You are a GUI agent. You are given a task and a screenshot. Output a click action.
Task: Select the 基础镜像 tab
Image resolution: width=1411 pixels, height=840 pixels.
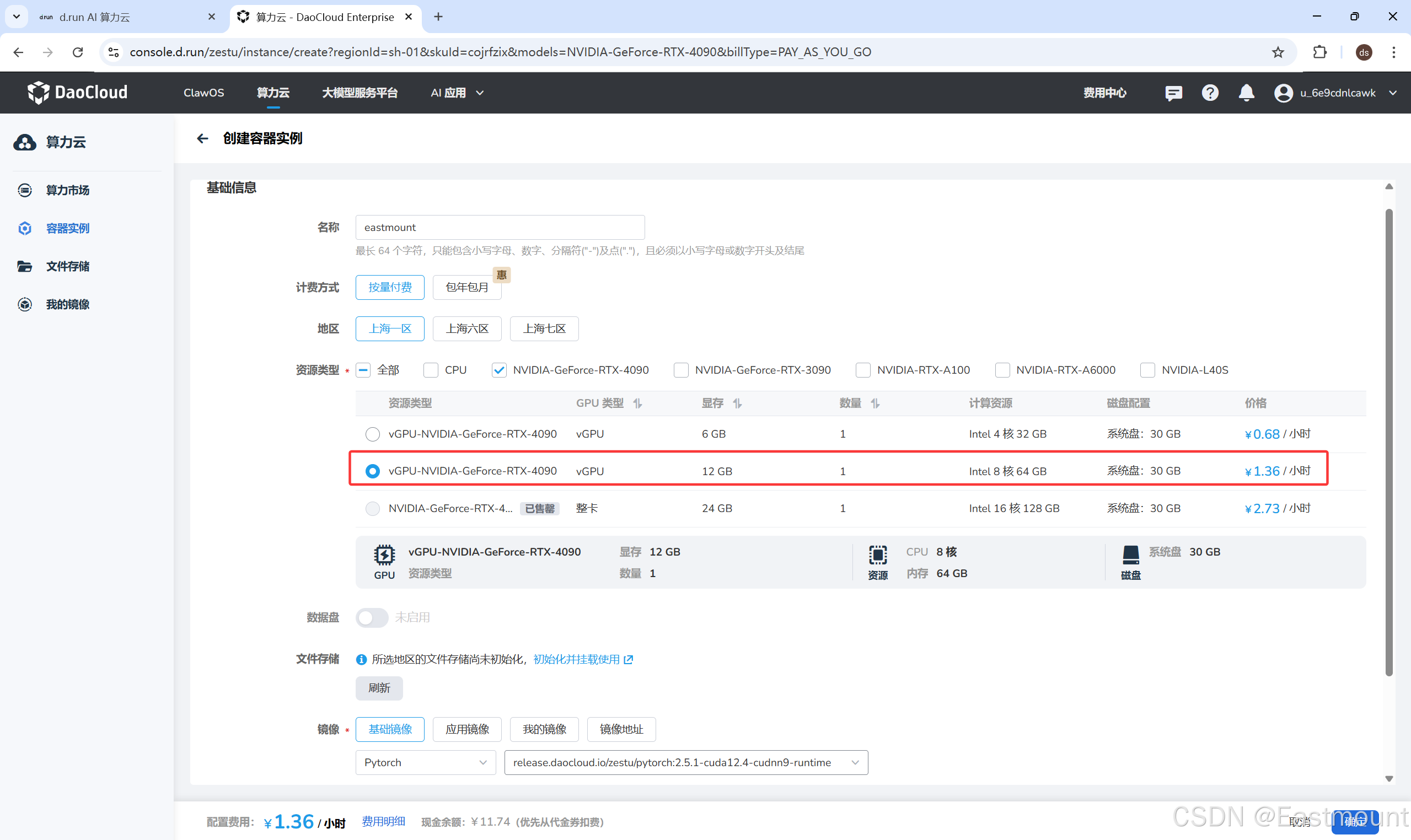point(390,729)
